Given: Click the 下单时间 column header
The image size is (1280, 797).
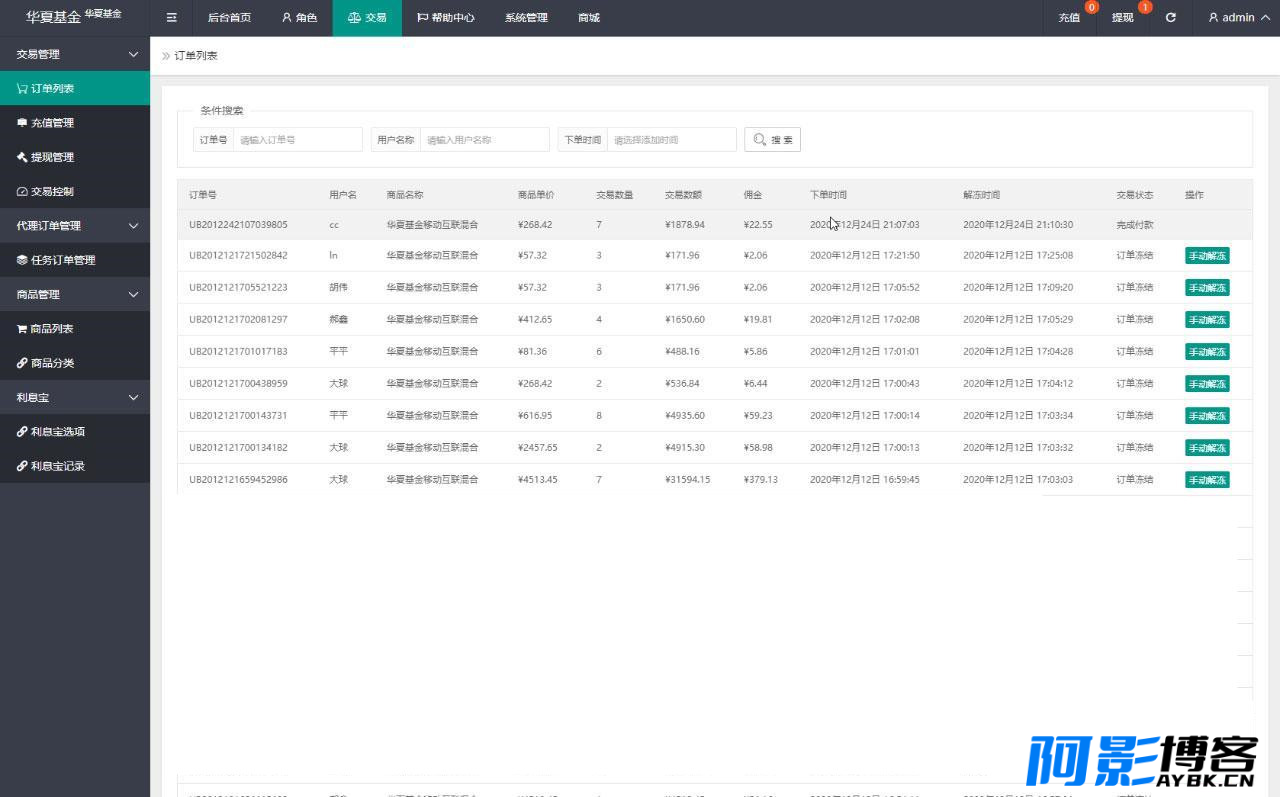Looking at the screenshot, I should (828, 195).
